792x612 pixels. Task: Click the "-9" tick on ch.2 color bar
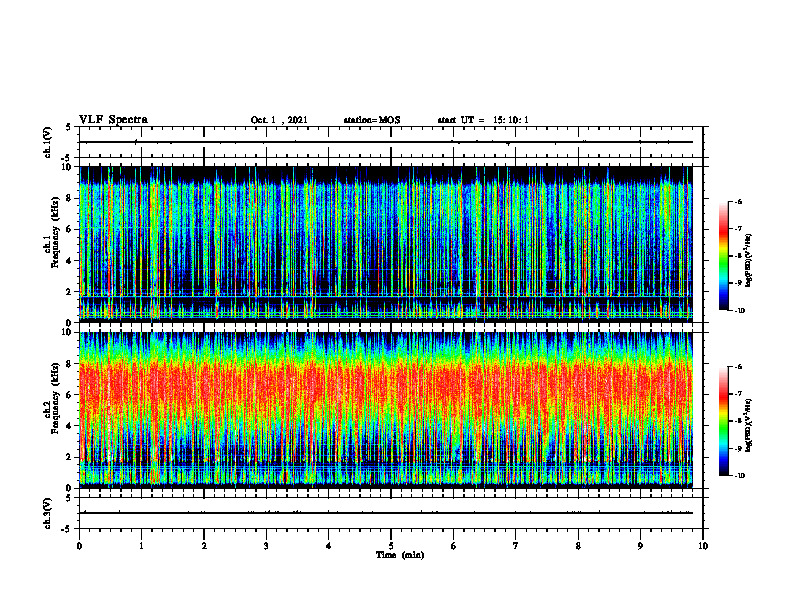click(738, 448)
